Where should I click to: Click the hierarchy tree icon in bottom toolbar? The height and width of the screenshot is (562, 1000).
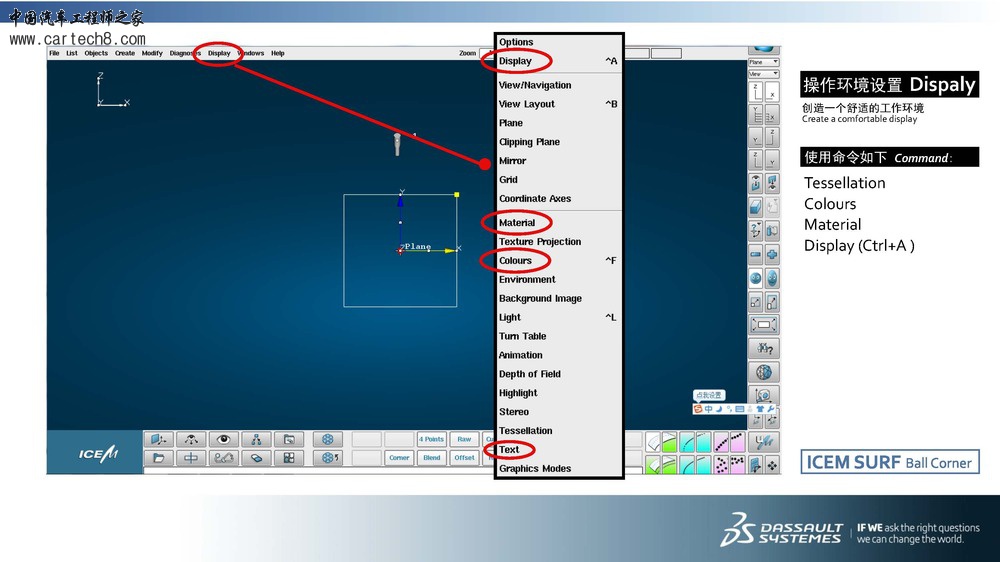coord(256,439)
